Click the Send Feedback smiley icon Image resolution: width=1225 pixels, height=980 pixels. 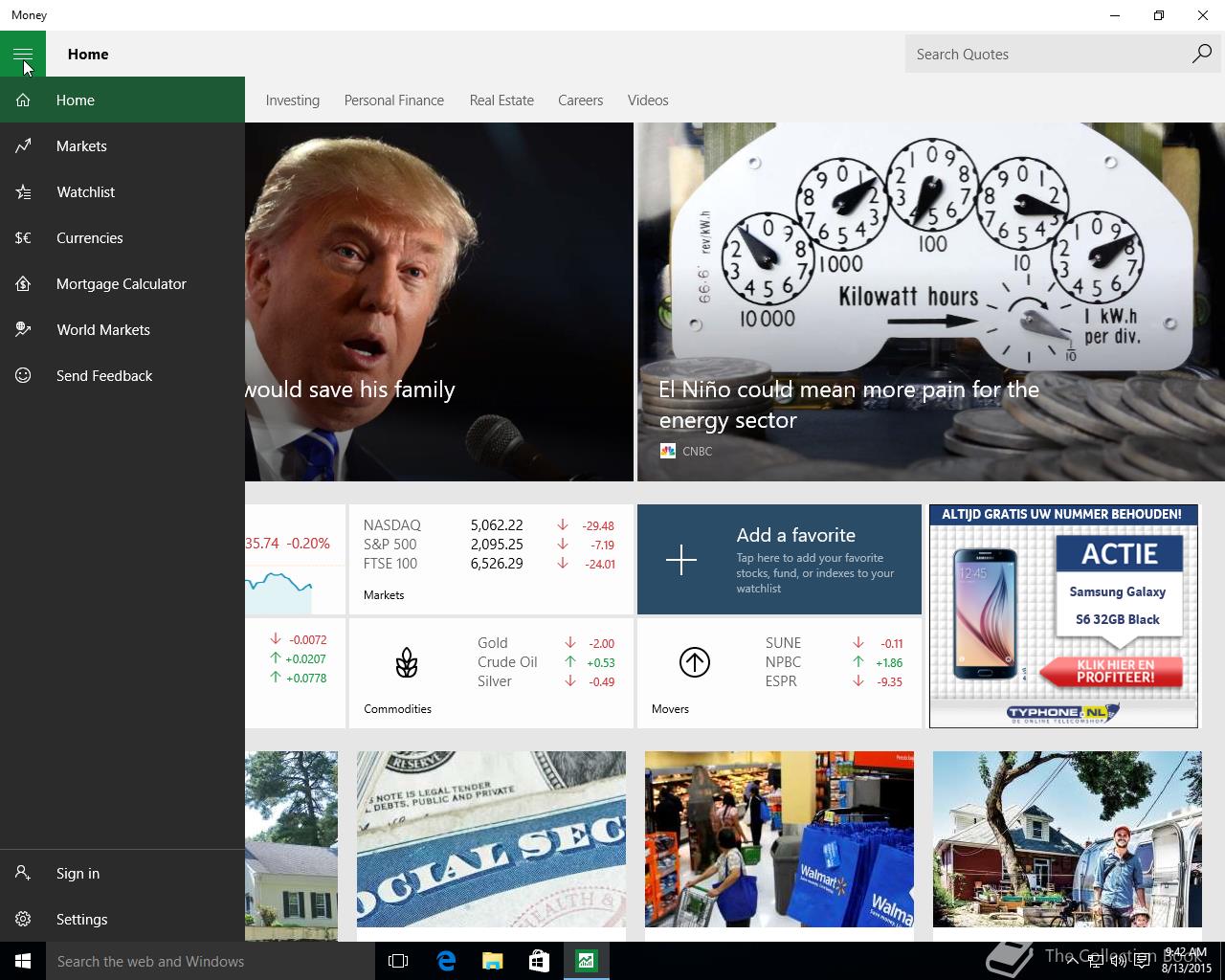coord(23,375)
